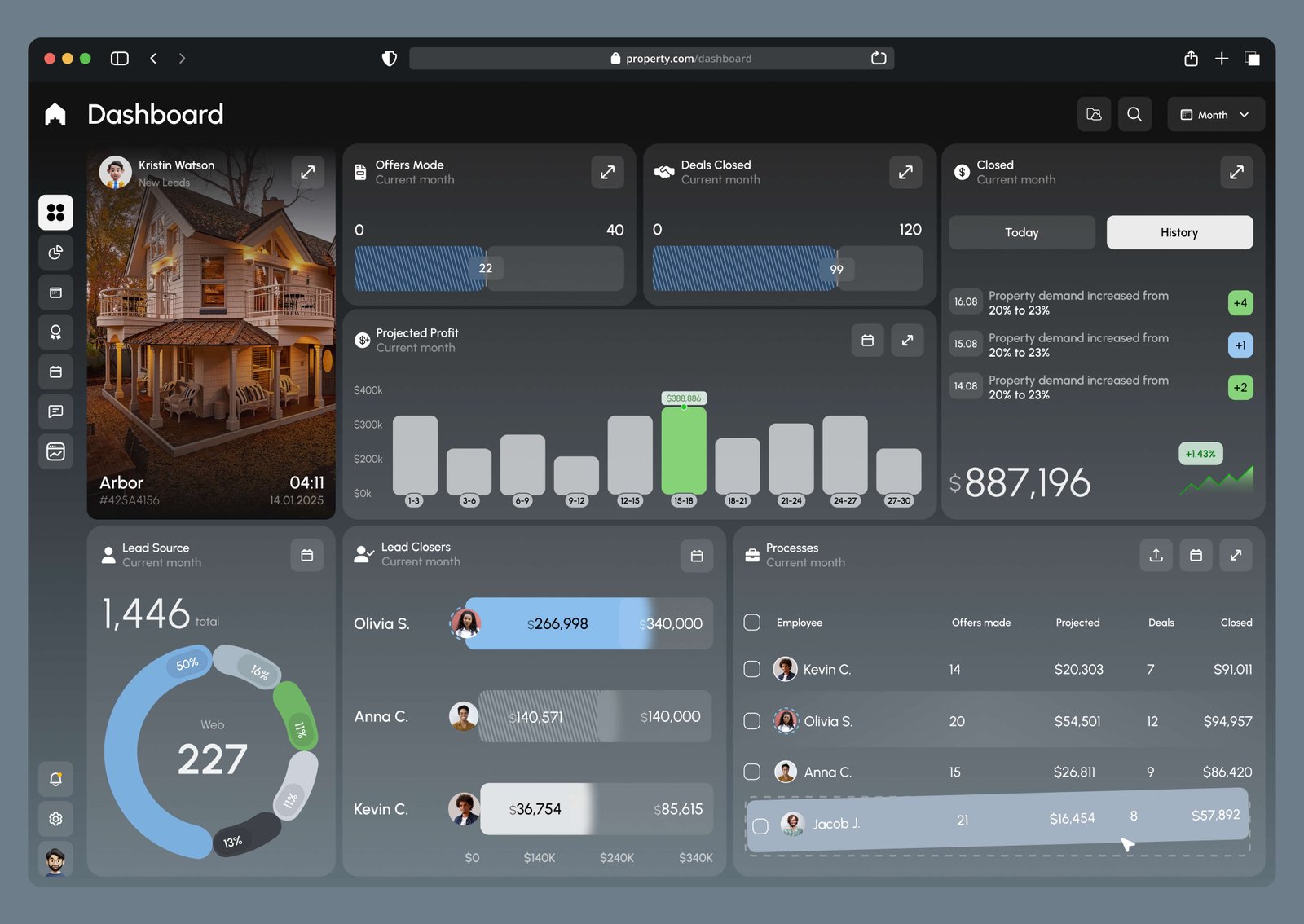Click Olivia S. lead closer progress bar

tap(589, 623)
